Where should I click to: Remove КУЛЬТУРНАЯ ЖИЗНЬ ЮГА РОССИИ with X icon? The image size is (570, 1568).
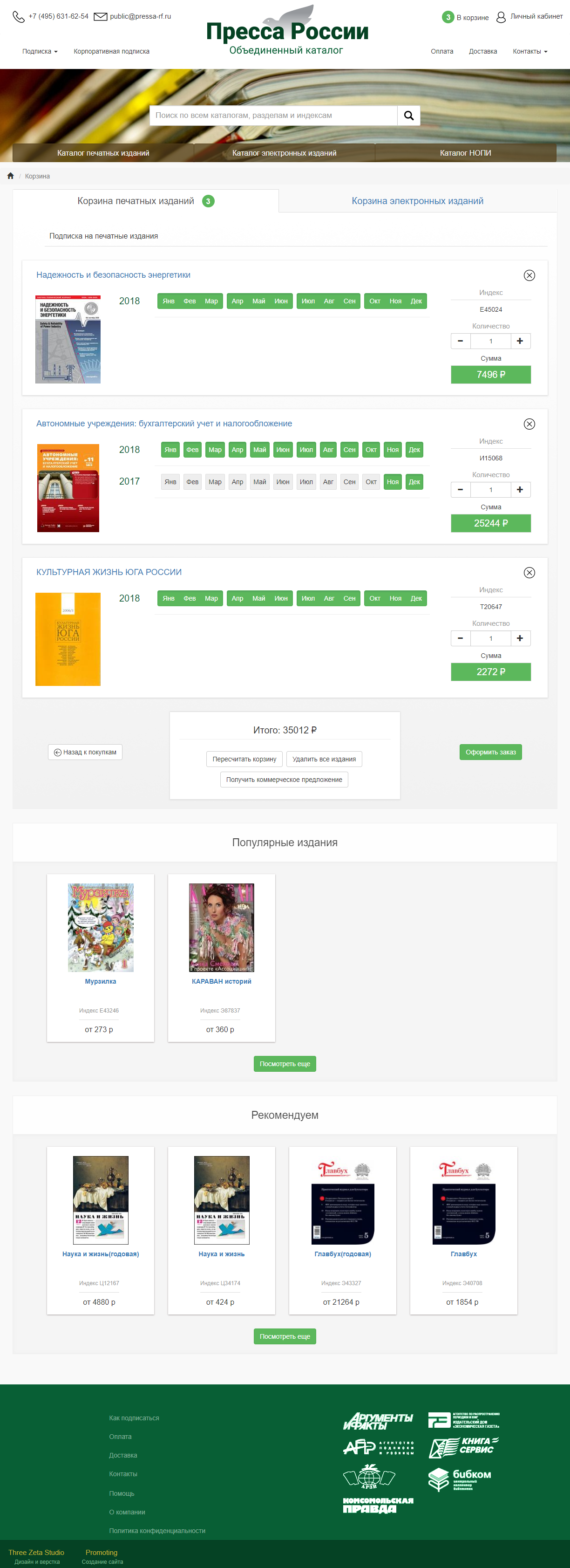(x=529, y=573)
